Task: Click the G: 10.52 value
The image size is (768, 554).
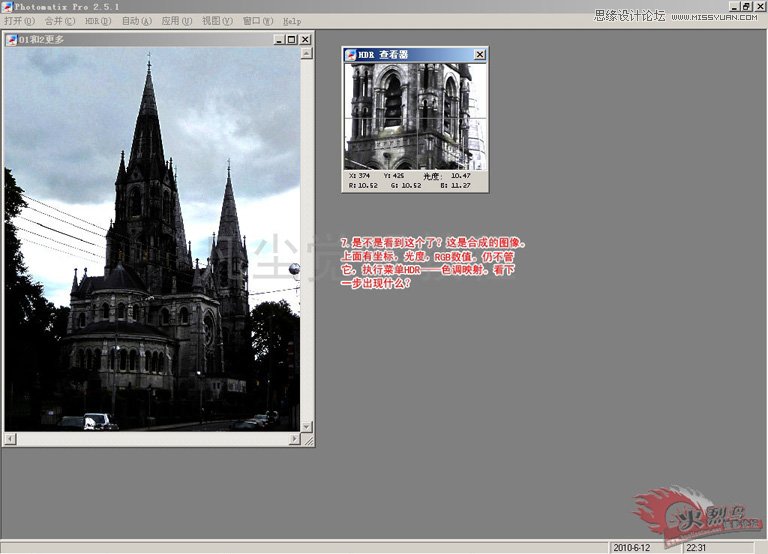Action: coord(406,186)
